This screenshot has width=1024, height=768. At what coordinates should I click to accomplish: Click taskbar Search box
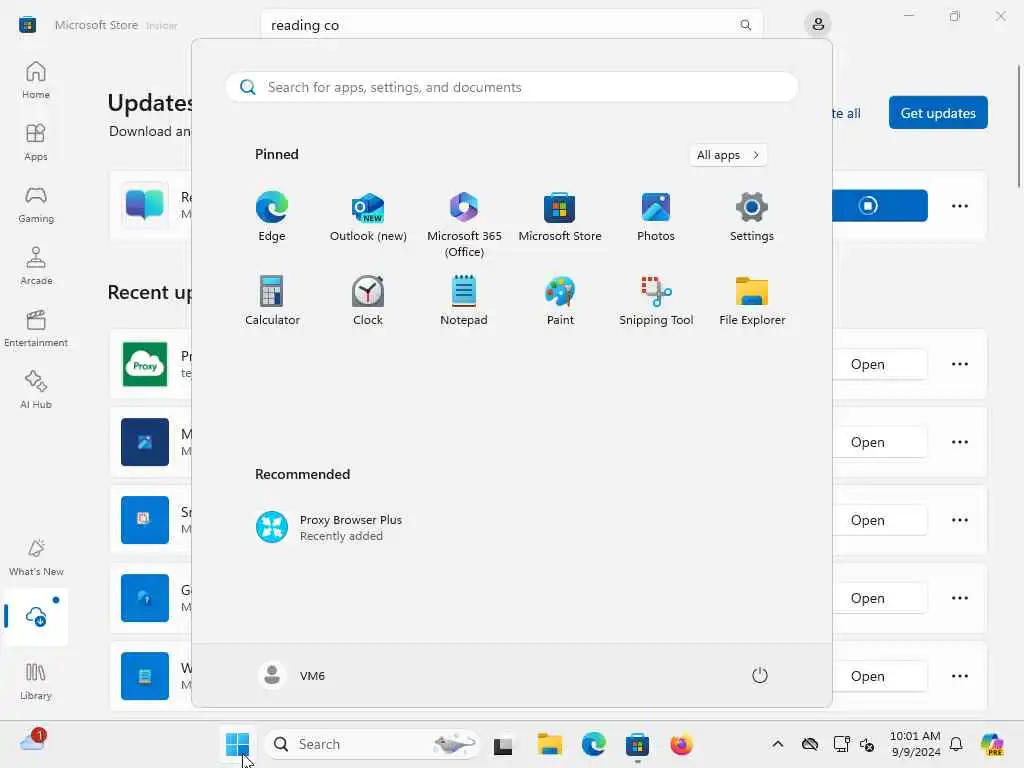(372, 744)
